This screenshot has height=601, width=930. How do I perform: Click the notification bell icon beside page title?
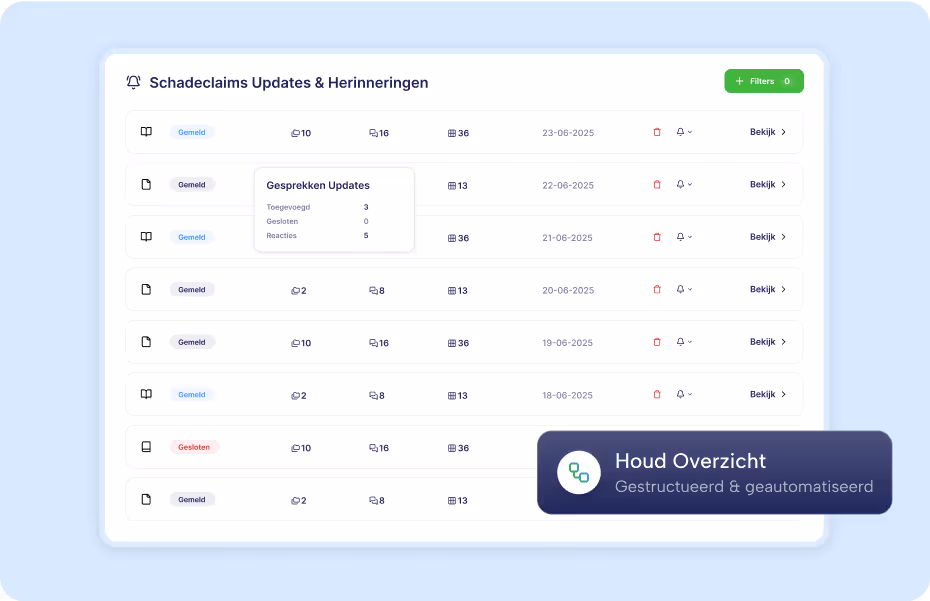coord(133,82)
